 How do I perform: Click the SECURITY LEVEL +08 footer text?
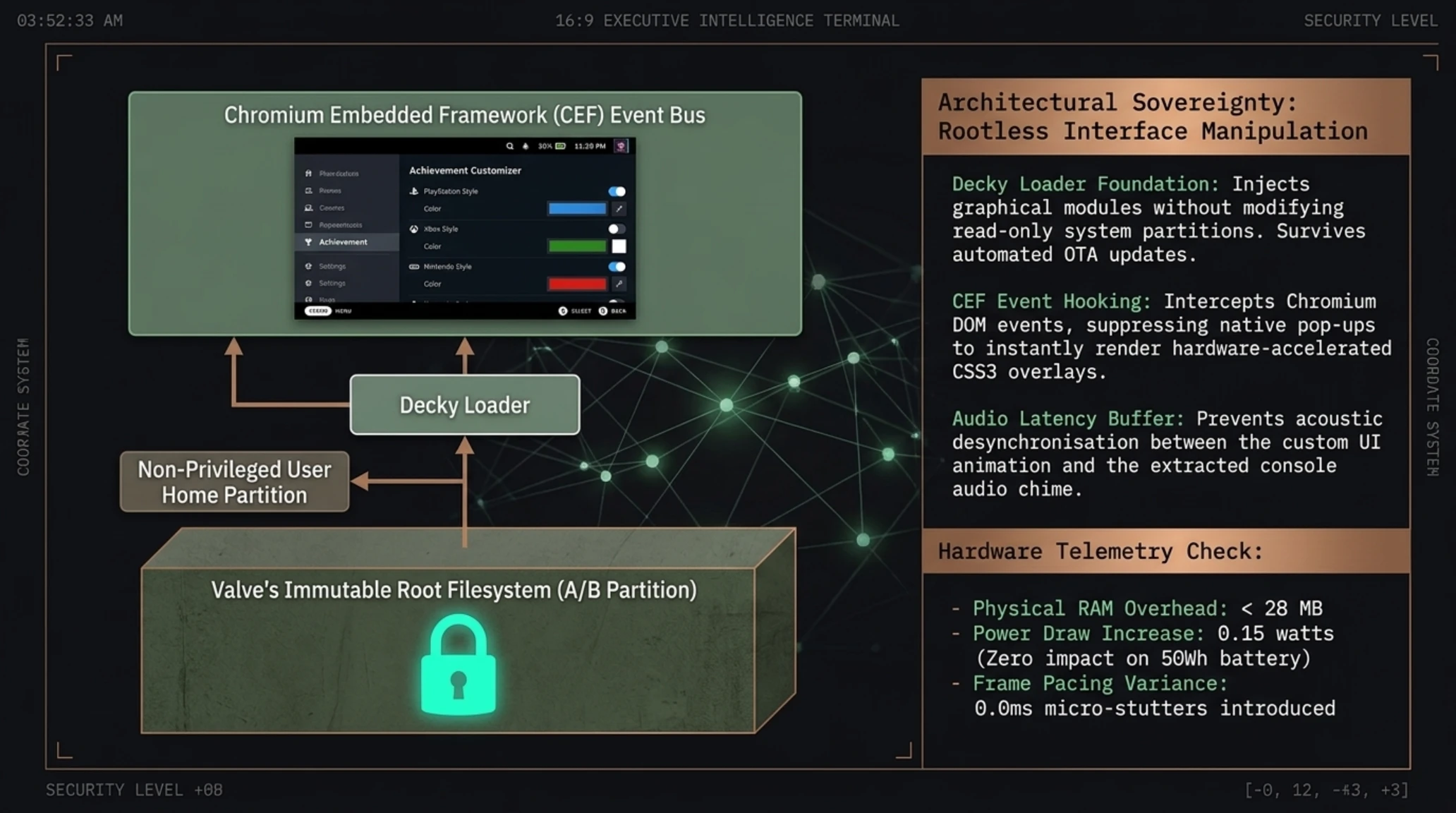[134, 790]
